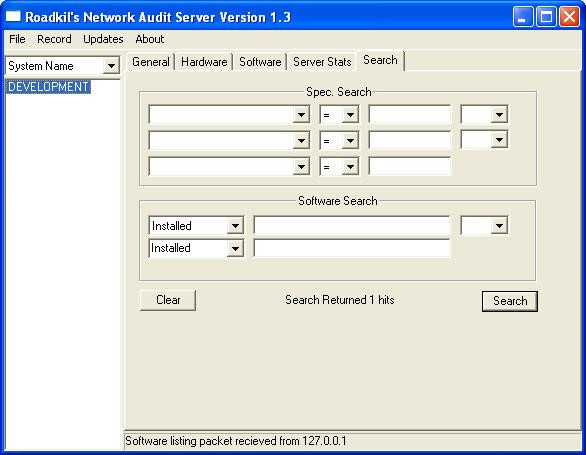Viewport: 586px width, 455px height.
Task: Click the application icon in title bar
Action: tap(13, 16)
